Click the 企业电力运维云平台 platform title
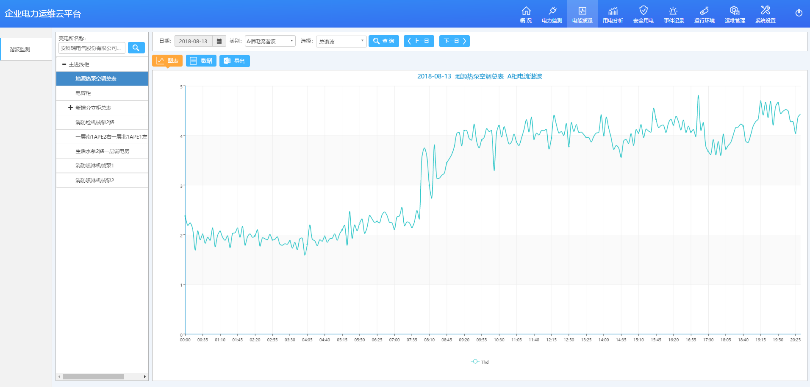This screenshot has width=811, height=387. (43, 14)
